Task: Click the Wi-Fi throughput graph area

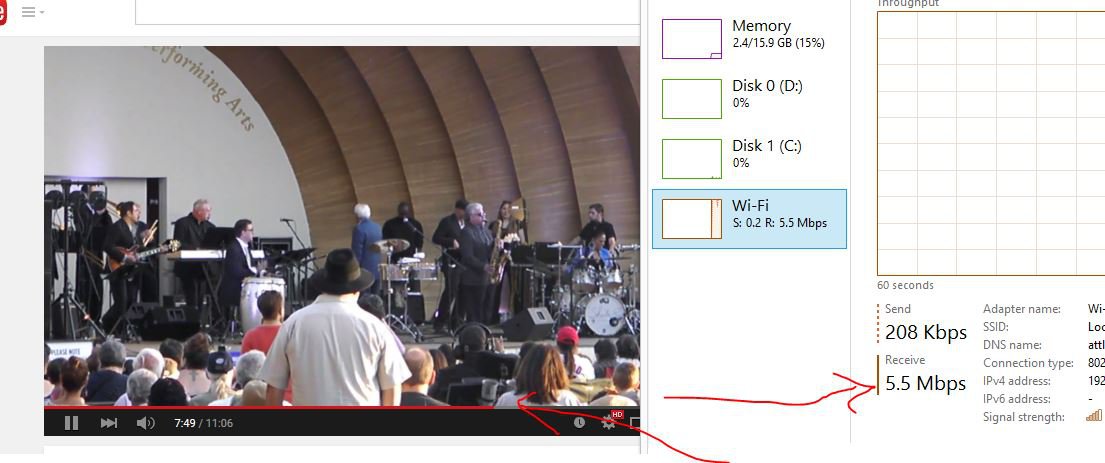Action: (x=991, y=143)
